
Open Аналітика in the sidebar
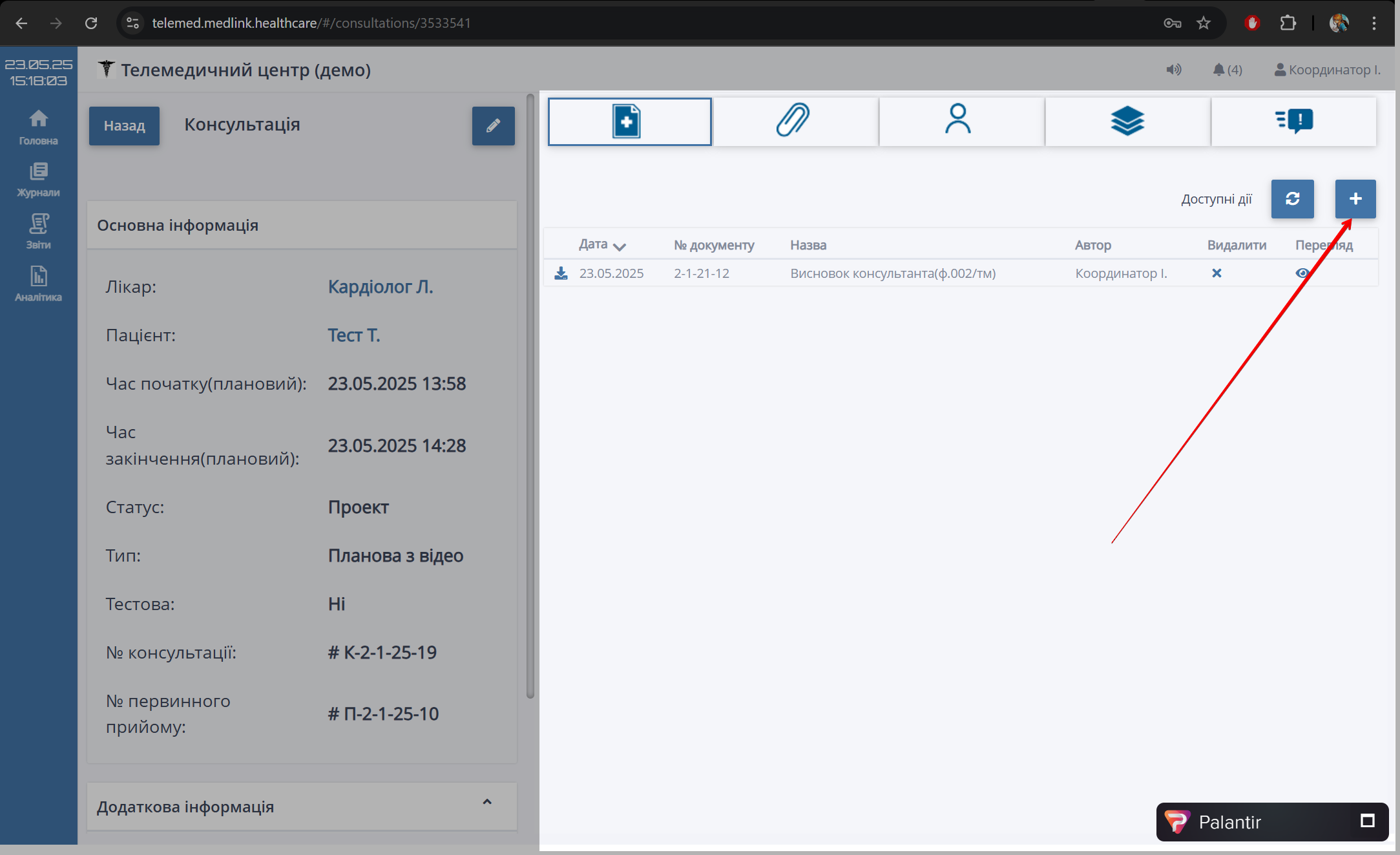(38, 284)
